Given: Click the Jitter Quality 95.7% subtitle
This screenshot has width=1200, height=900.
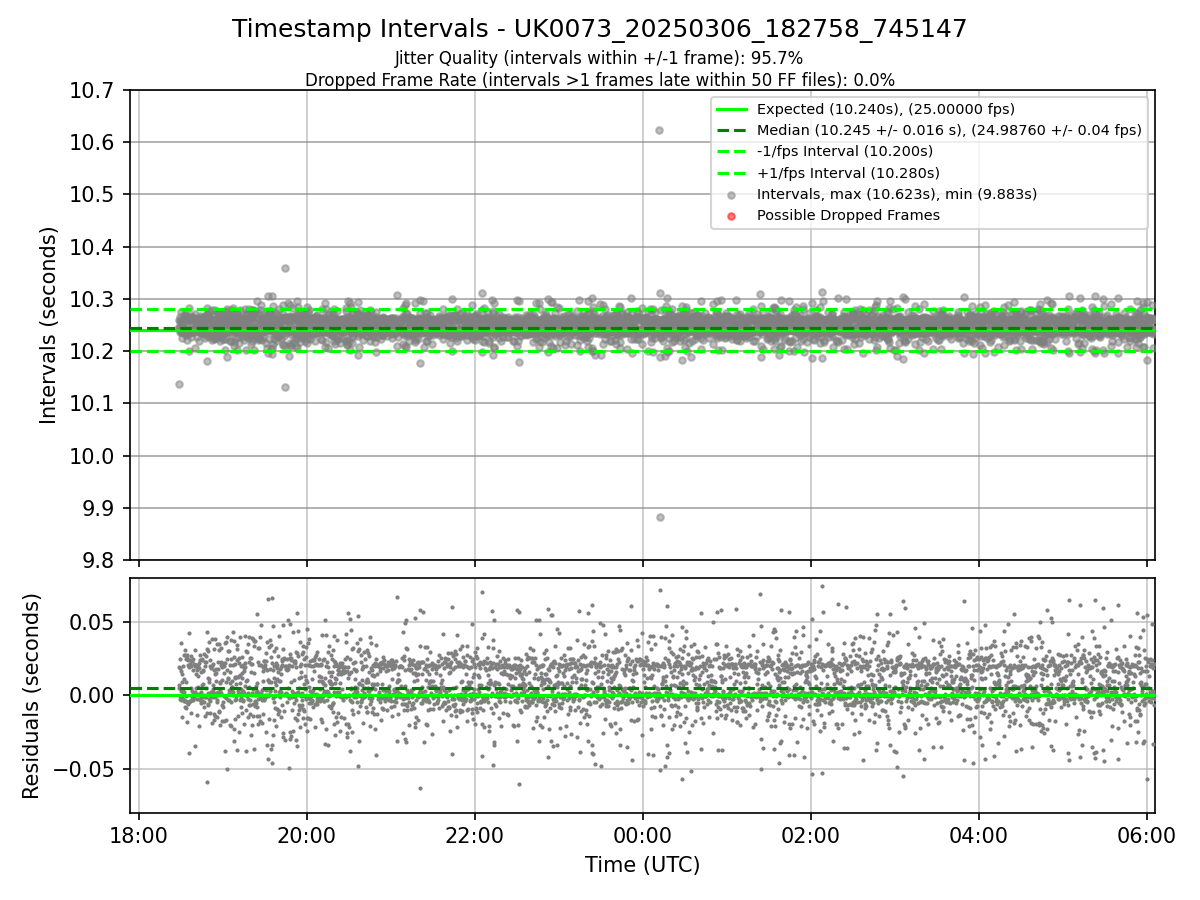Looking at the screenshot, I should pyautogui.click(x=599, y=58).
